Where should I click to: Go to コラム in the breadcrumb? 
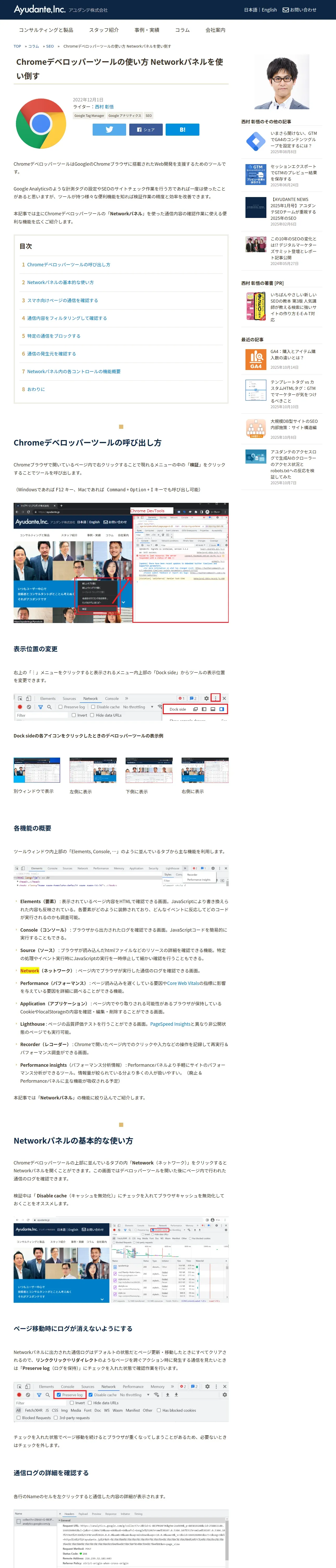(x=33, y=46)
